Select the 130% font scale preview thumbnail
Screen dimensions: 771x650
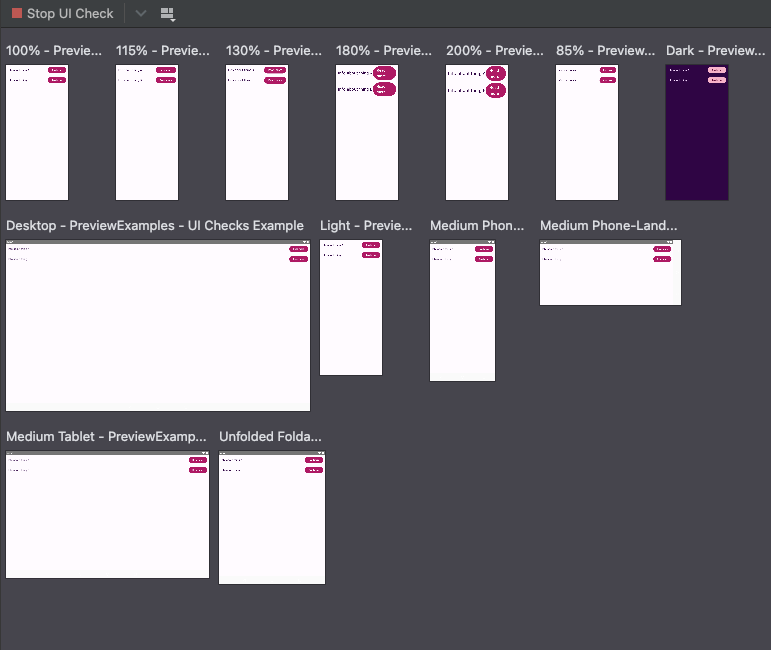click(257, 132)
